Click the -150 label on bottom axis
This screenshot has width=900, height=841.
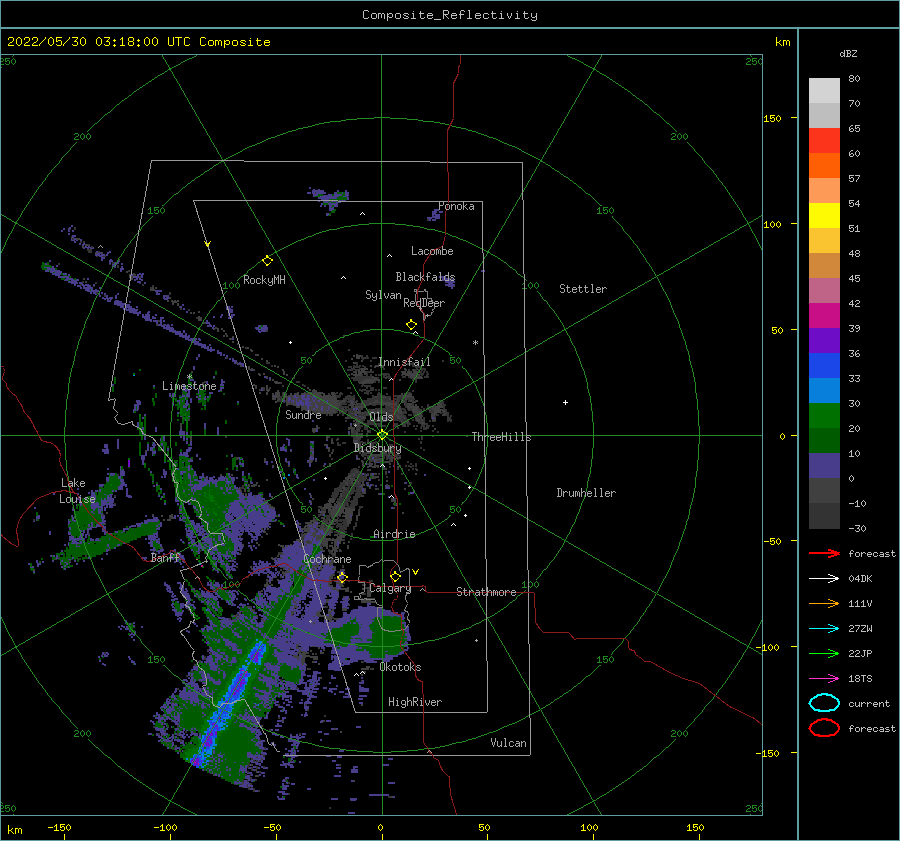59,827
